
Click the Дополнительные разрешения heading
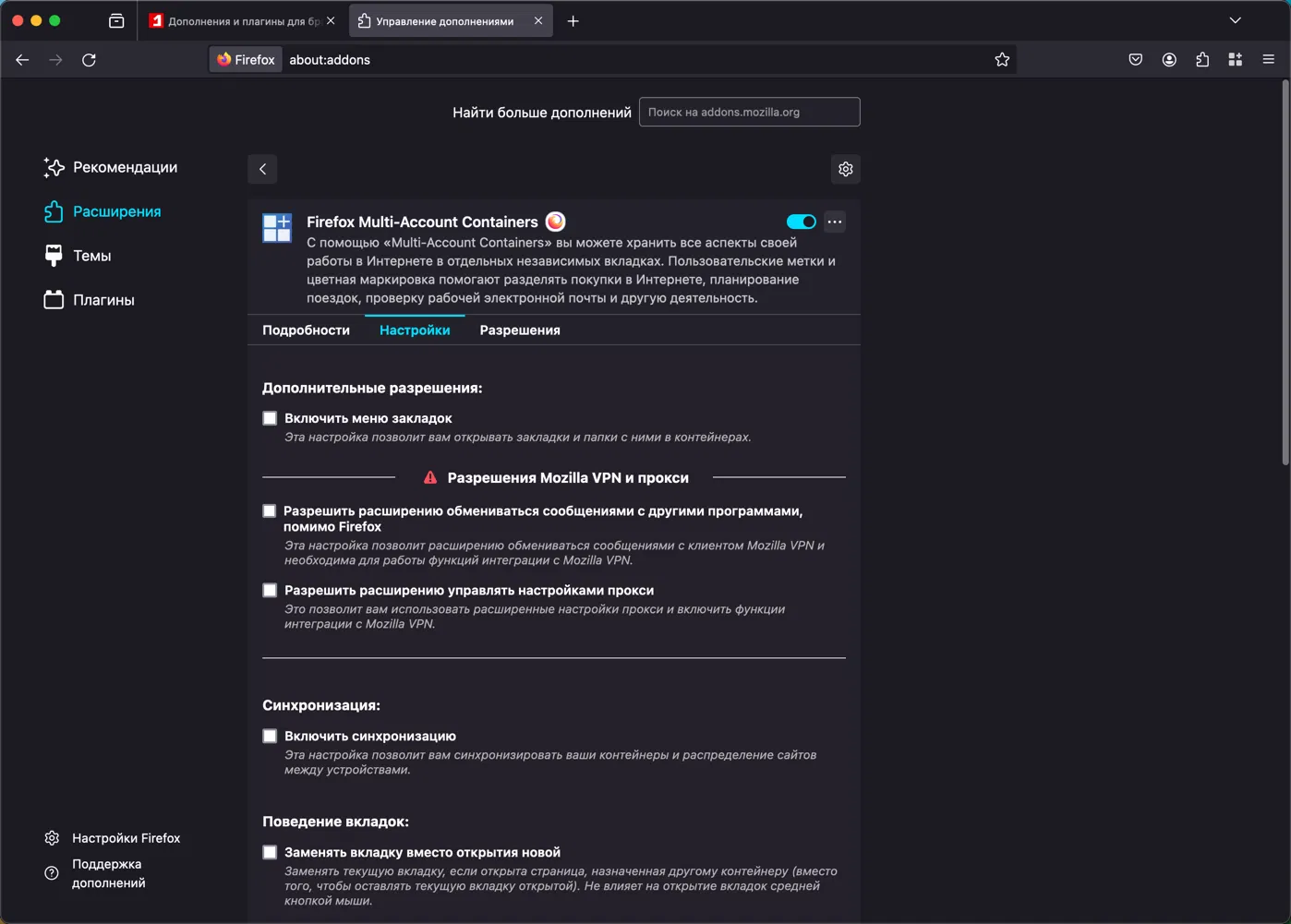(x=372, y=388)
